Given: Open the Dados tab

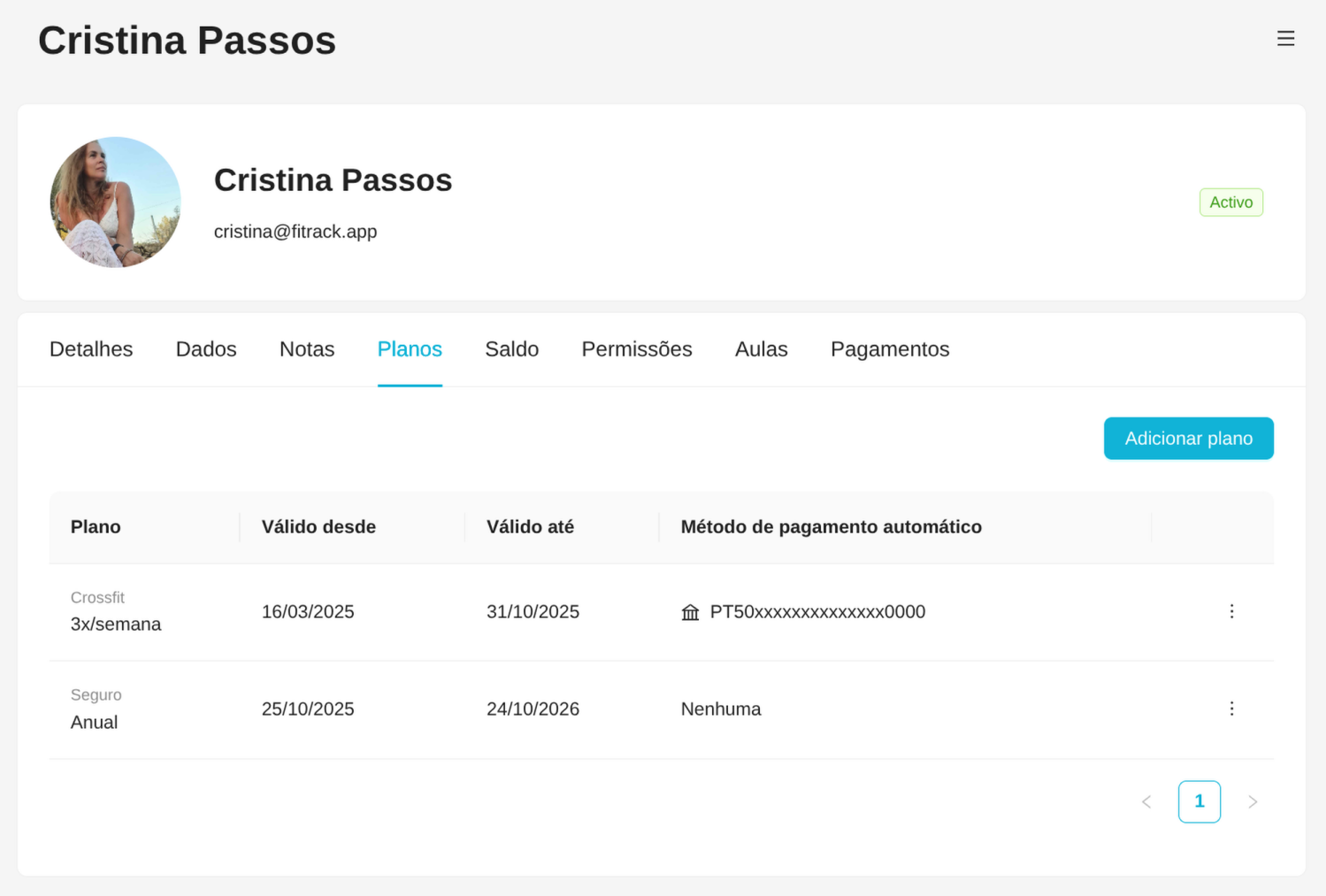Looking at the screenshot, I should [206, 349].
